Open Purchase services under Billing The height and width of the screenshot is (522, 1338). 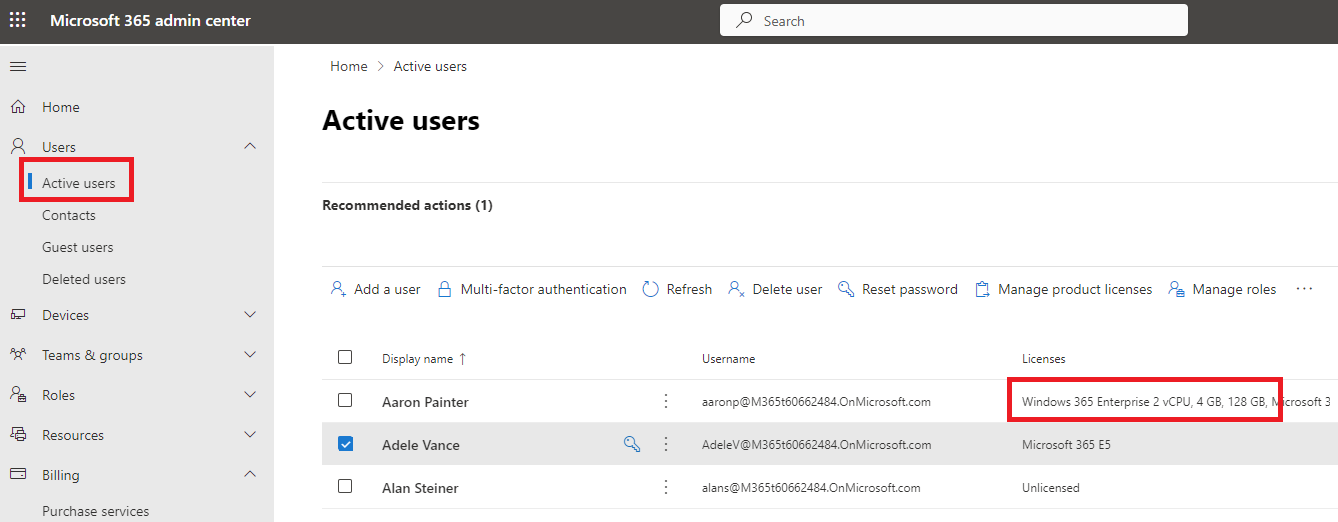coord(96,511)
